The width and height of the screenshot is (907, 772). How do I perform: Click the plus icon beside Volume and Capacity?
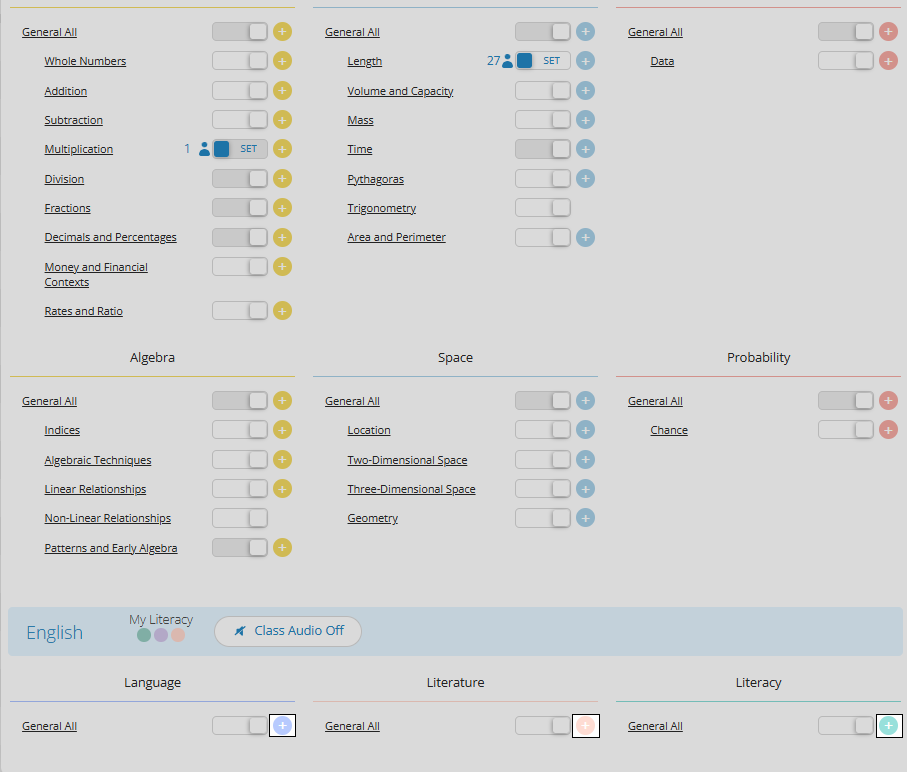pyautogui.click(x=585, y=91)
